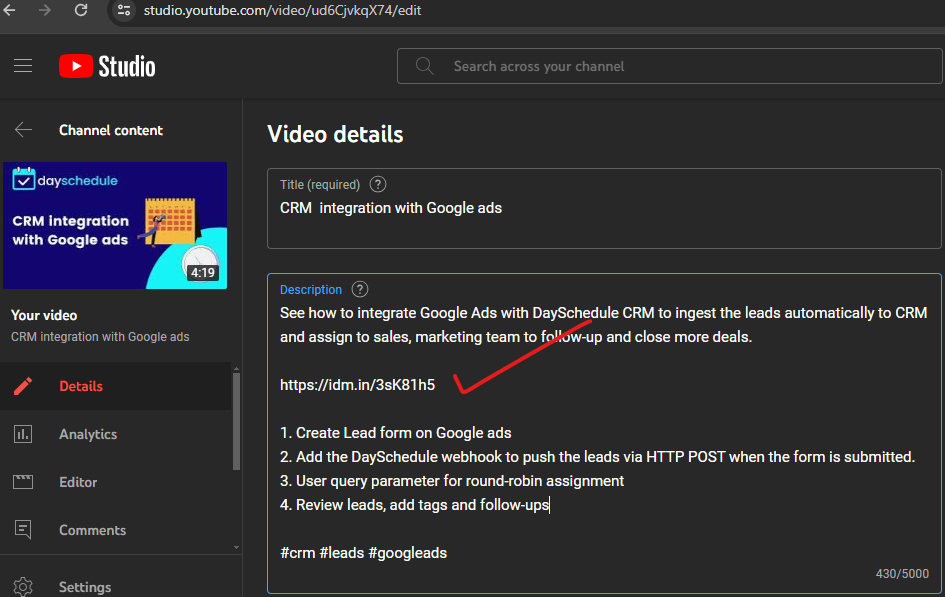Click the Title help question icon
945x597 pixels.
click(x=378, y=184)
